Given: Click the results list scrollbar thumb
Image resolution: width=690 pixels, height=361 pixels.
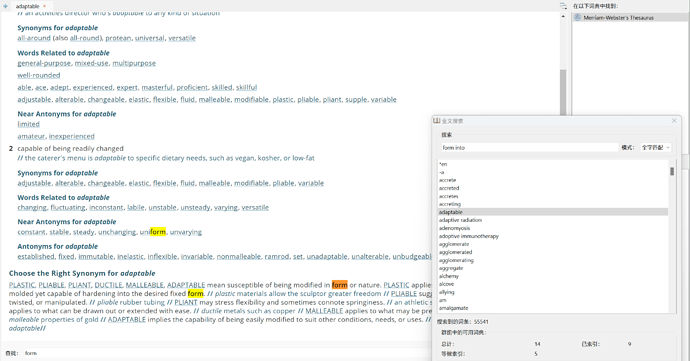Looking at the screenshot, I should tap(672, 171).
